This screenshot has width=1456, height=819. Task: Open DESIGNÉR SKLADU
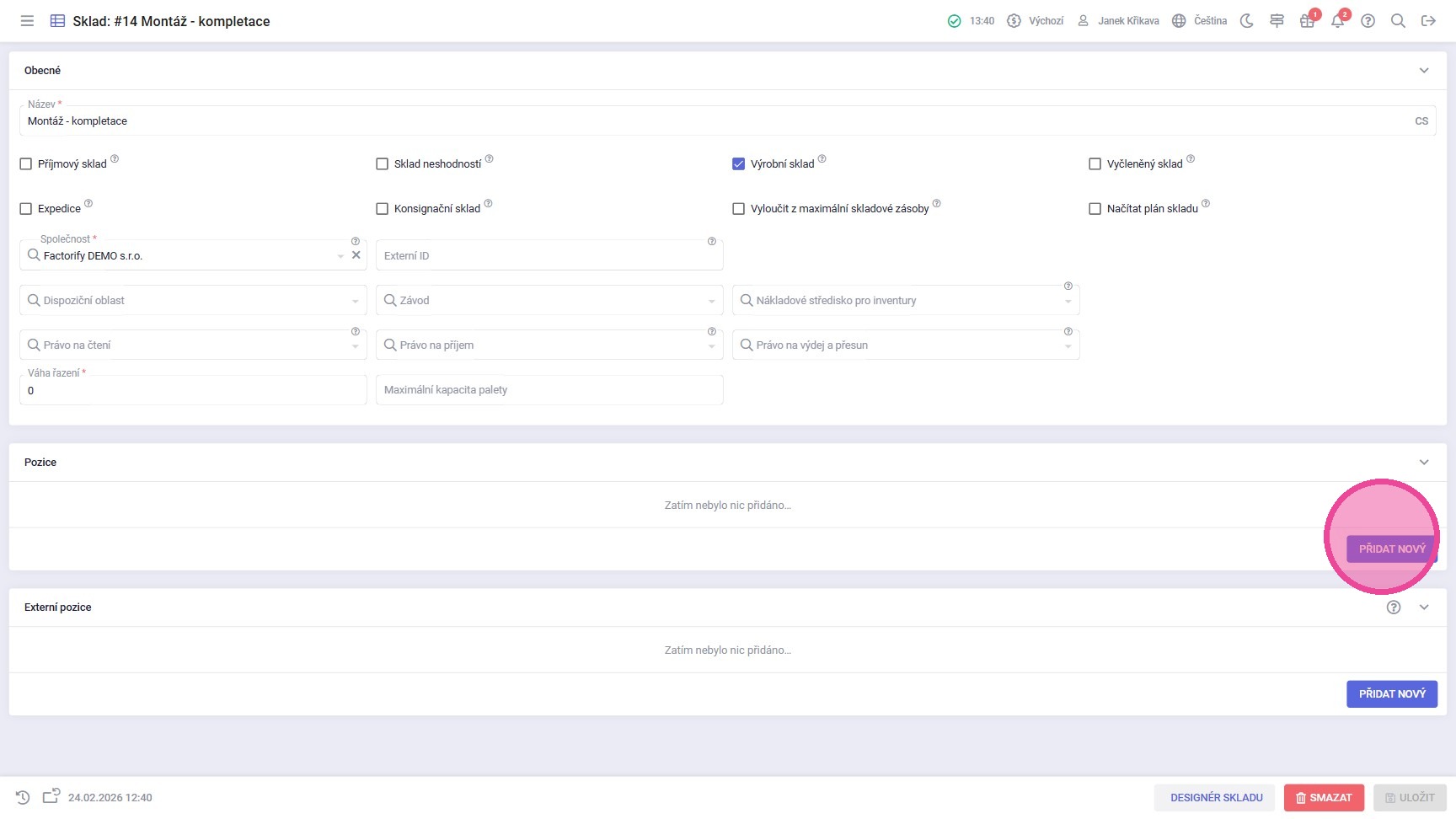coord(1216,797)
